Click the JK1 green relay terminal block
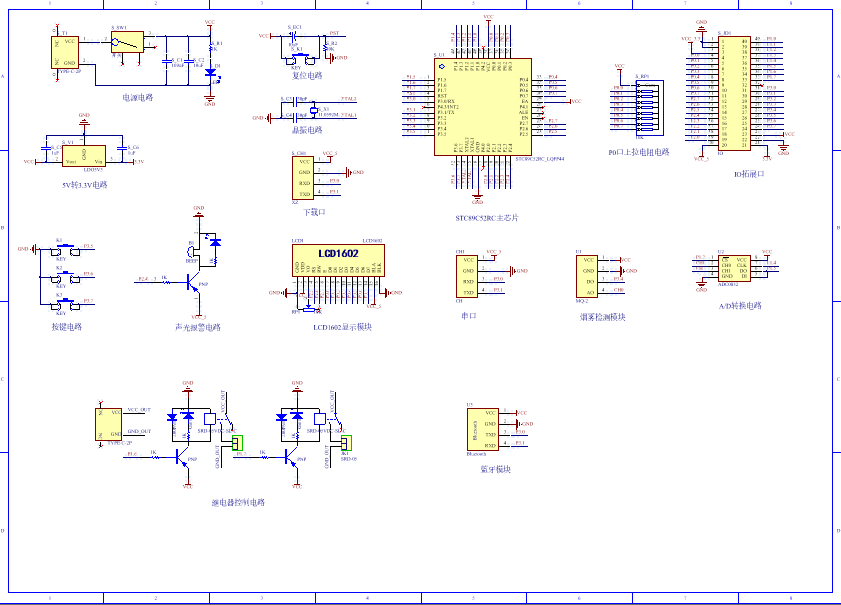Screen dimensions: 841x605 (x=346, y=443)
